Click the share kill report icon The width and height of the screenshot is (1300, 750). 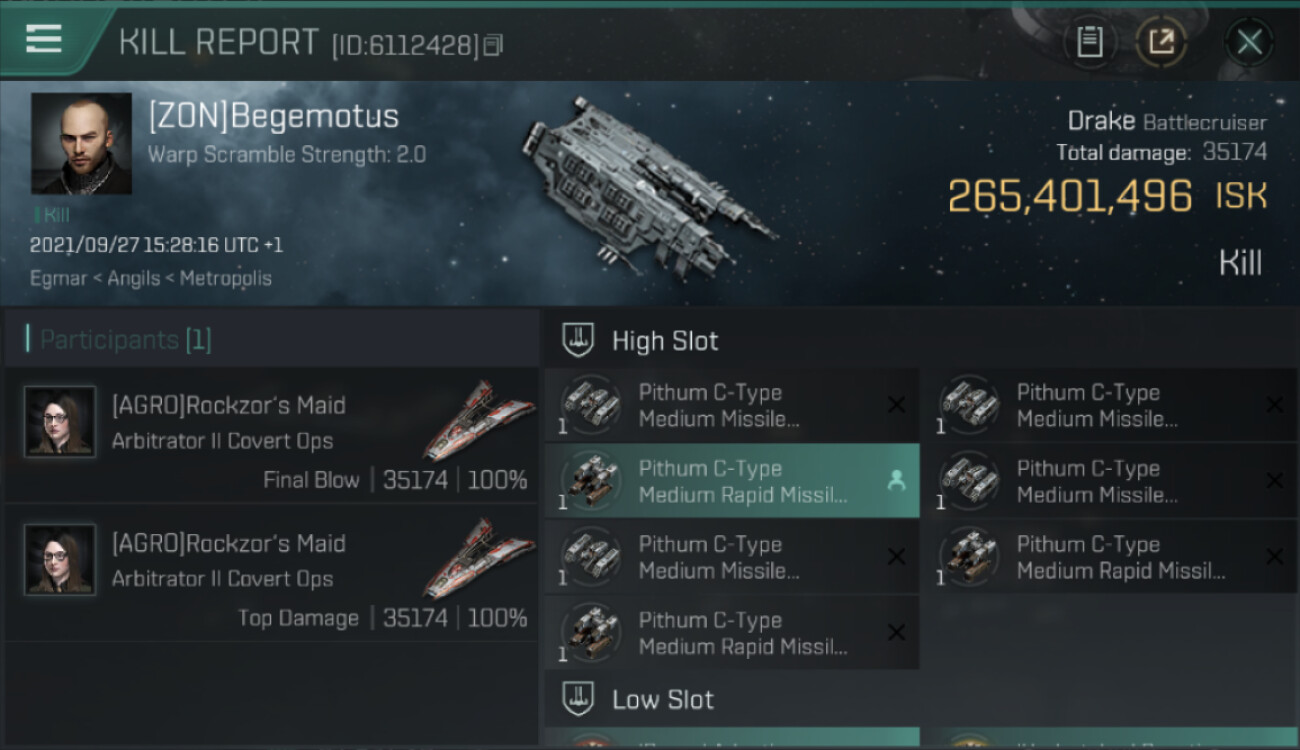(1161, 42)
